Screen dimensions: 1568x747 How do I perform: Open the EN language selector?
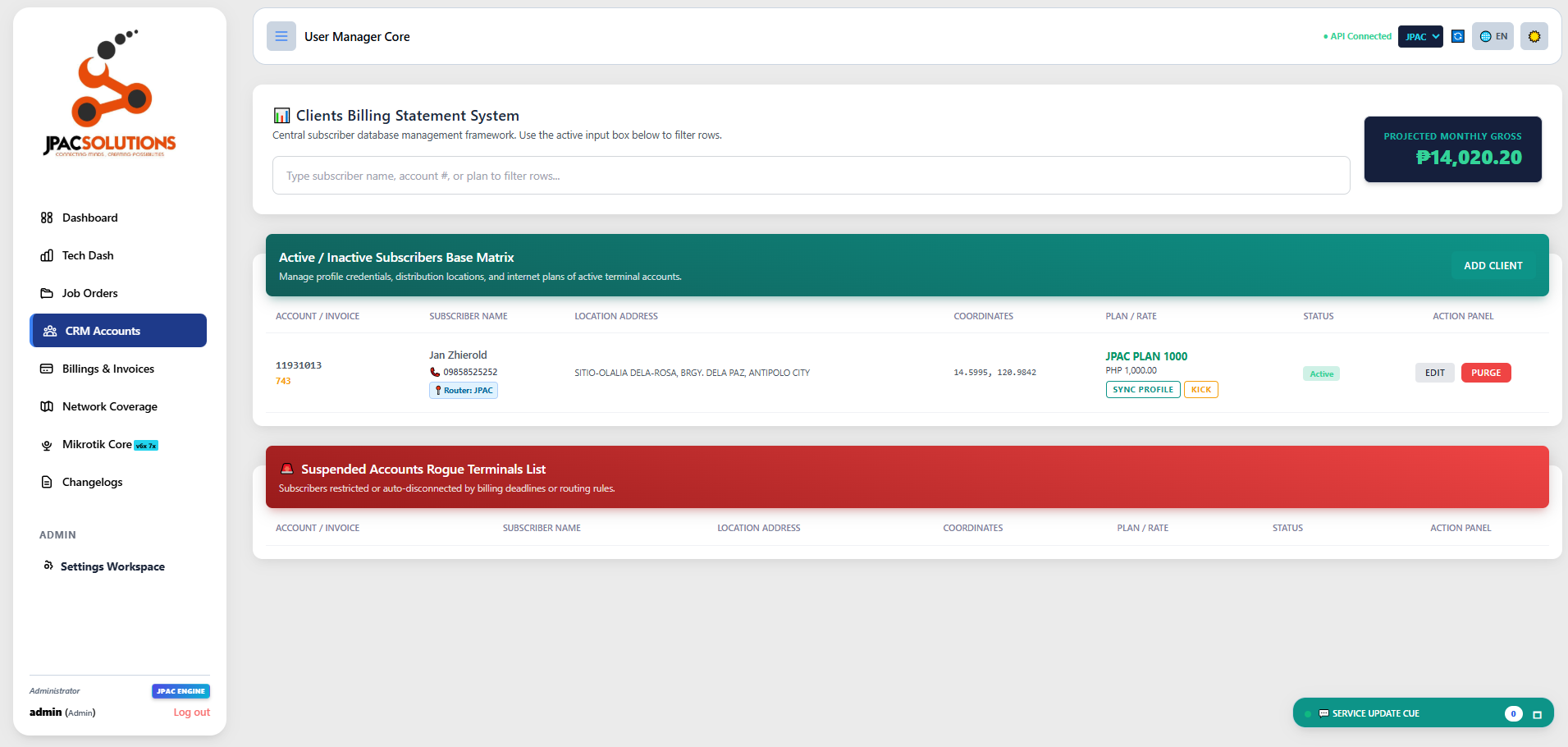coord(1493,36)
